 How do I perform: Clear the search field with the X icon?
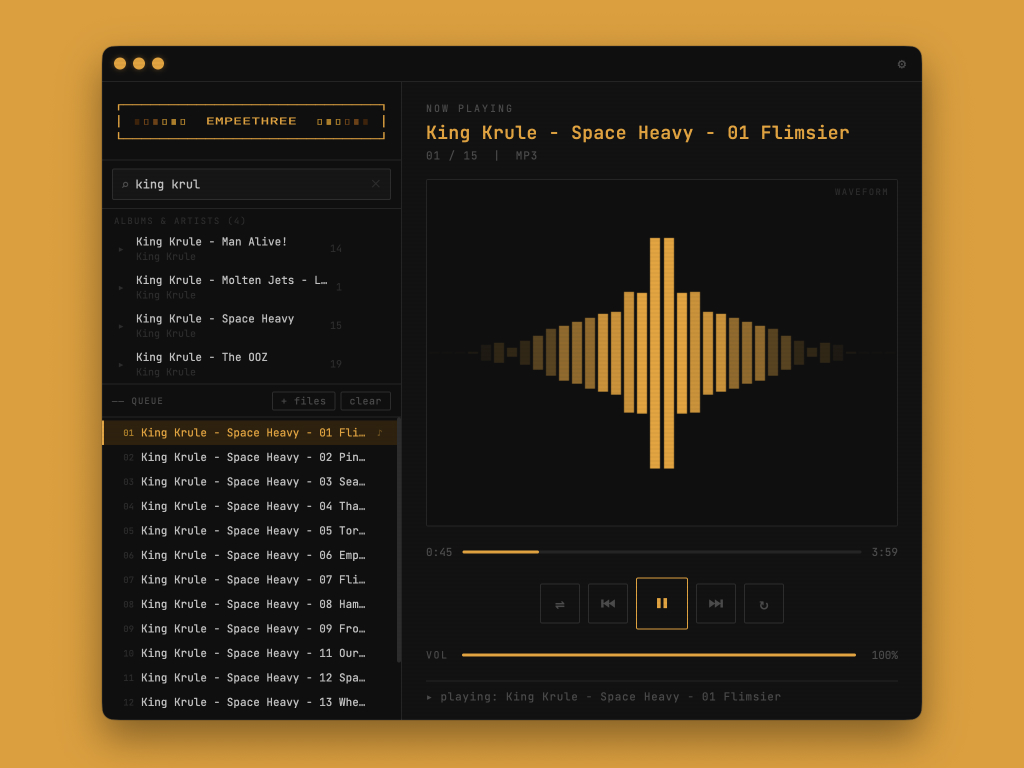(376, 184)
